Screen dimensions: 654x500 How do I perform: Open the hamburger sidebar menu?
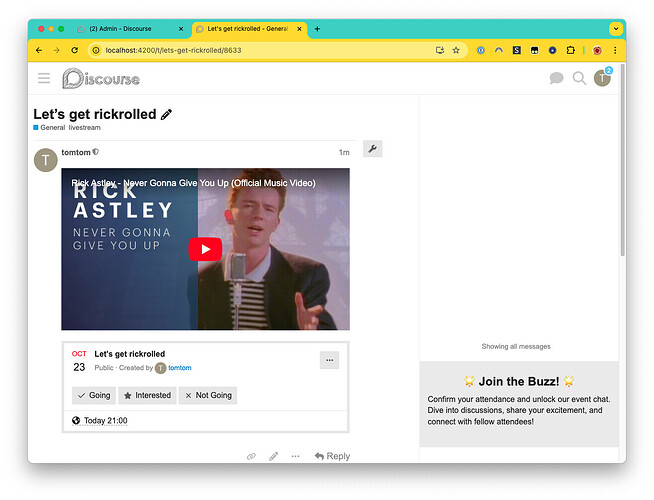44,78
